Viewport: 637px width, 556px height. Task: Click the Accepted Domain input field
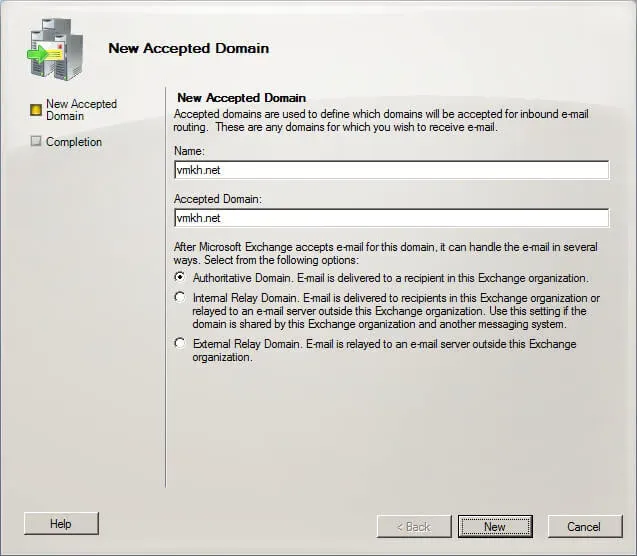pyautogui.click(x=392, y=218)
